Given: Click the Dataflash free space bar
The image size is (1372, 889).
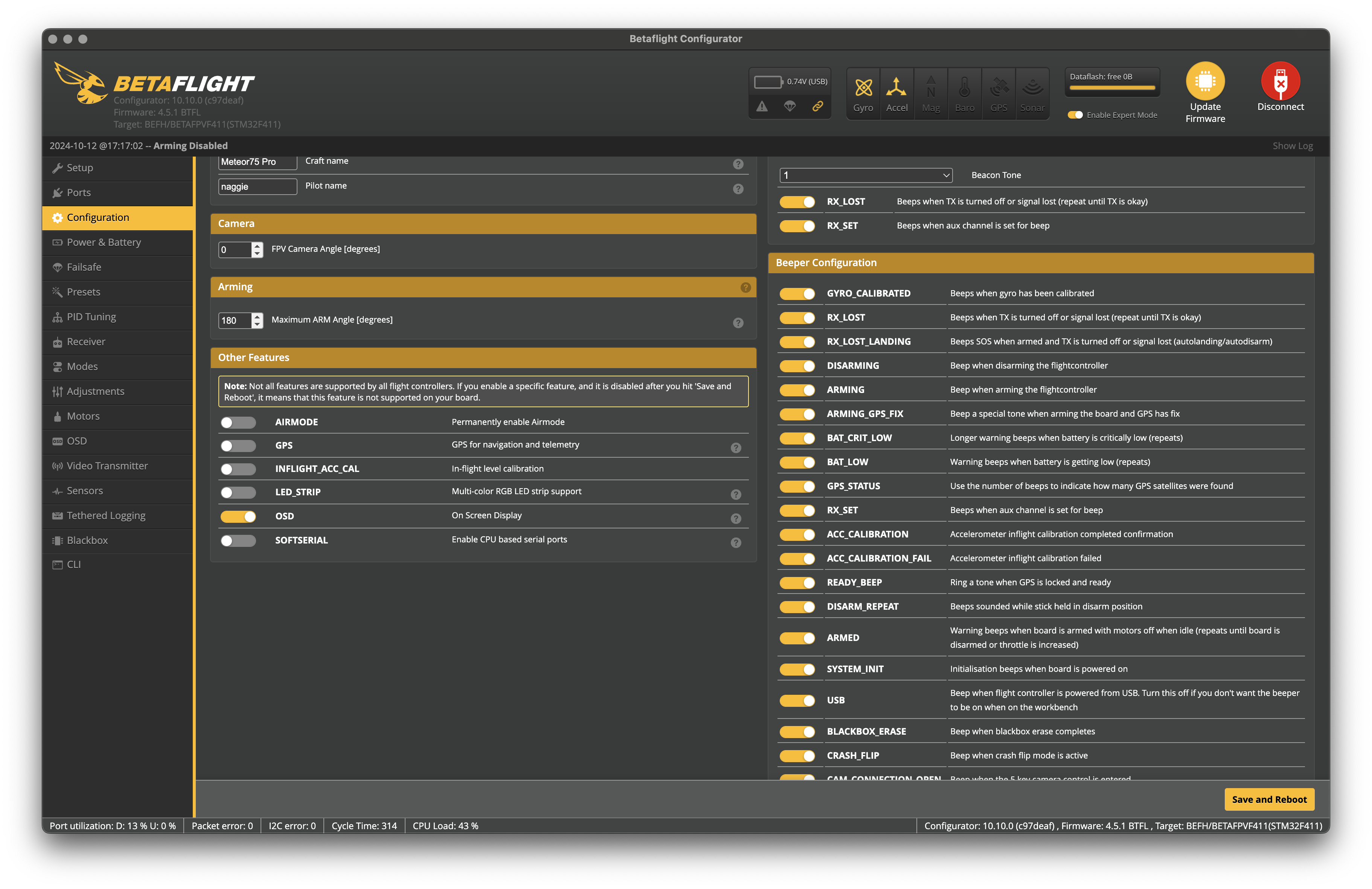Looking at the screenshot, I should pyautogui.click(x=1113, y=88).
